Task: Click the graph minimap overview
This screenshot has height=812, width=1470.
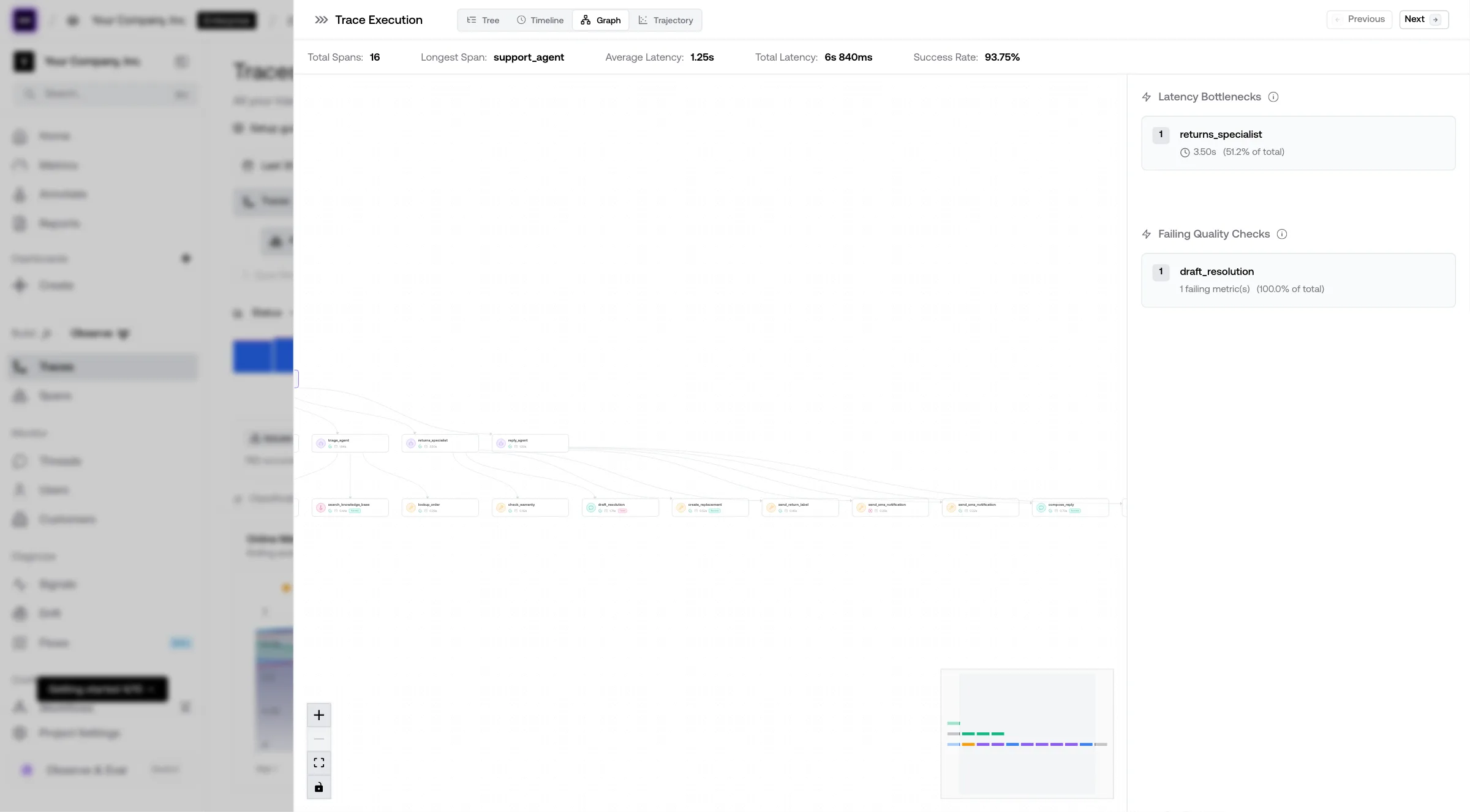Action: pos(1027,734)
